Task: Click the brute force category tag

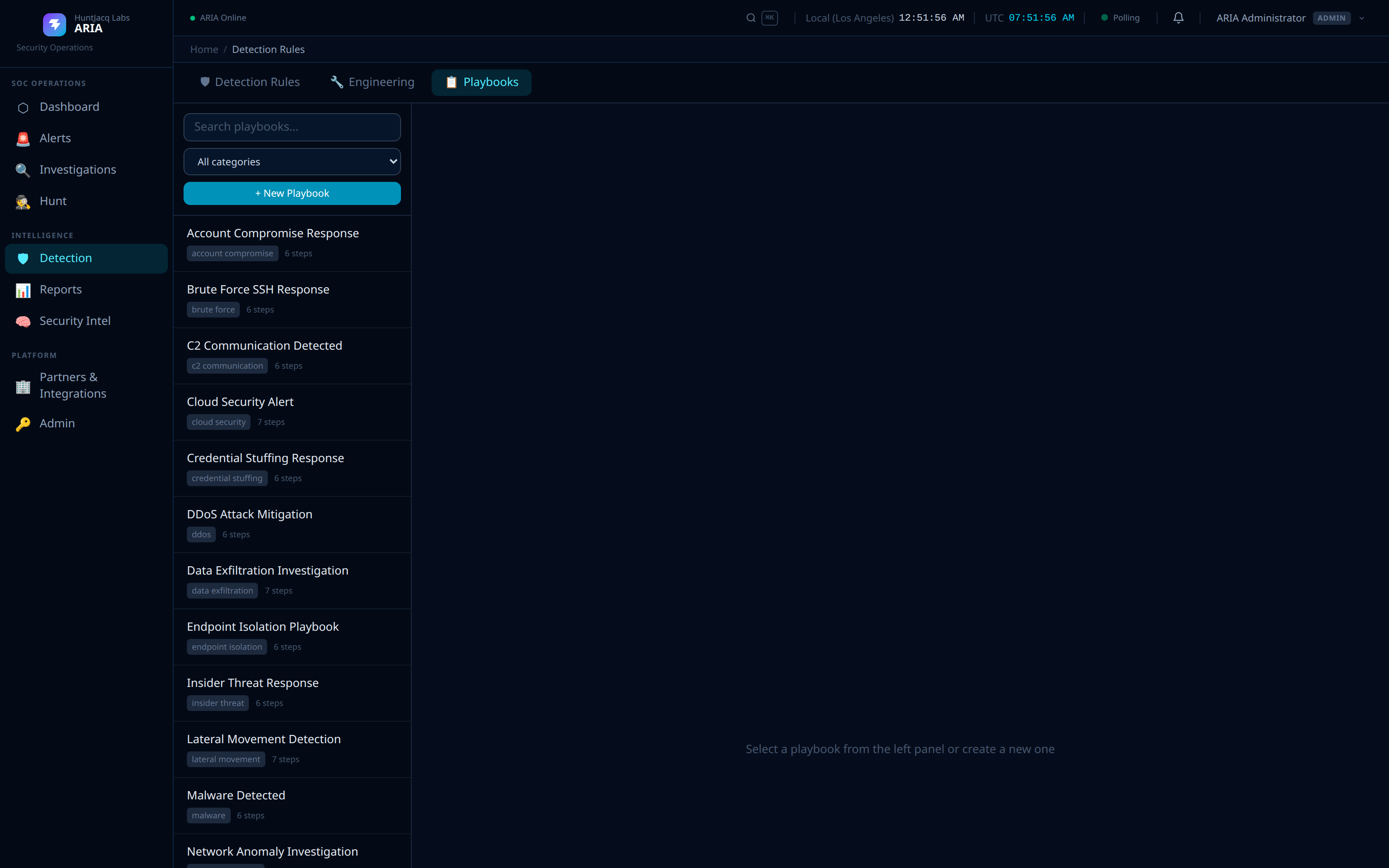Action: coord(213,310)
